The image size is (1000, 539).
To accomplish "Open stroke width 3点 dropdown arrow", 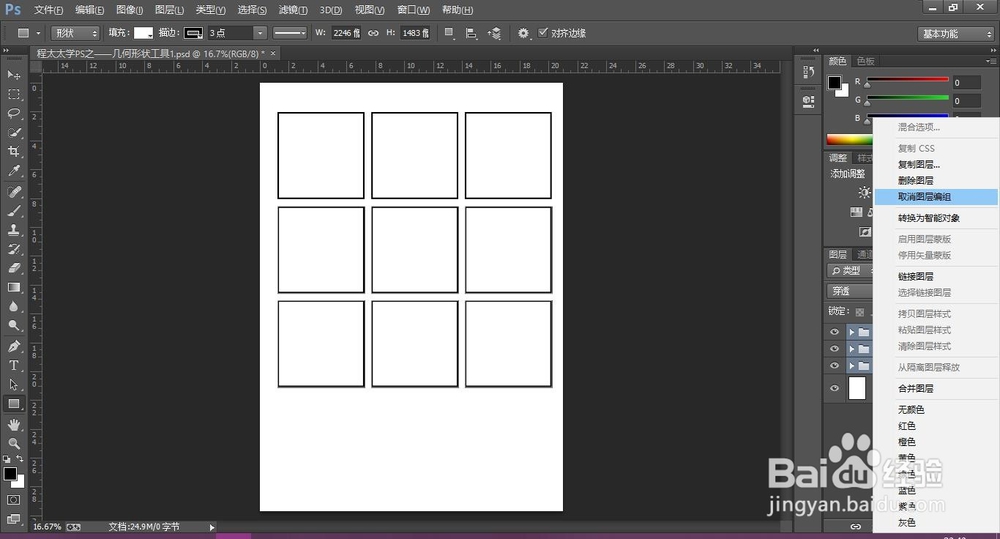I will [260, 33].
